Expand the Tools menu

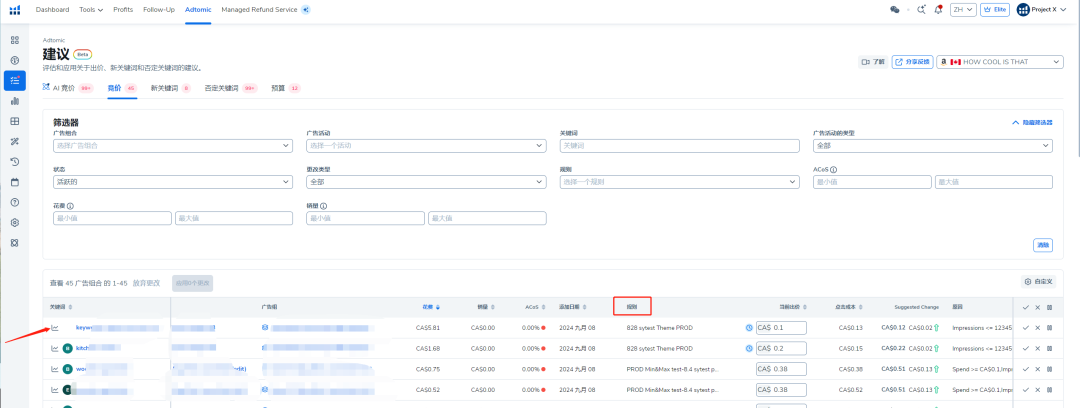(x=91, y=10)
